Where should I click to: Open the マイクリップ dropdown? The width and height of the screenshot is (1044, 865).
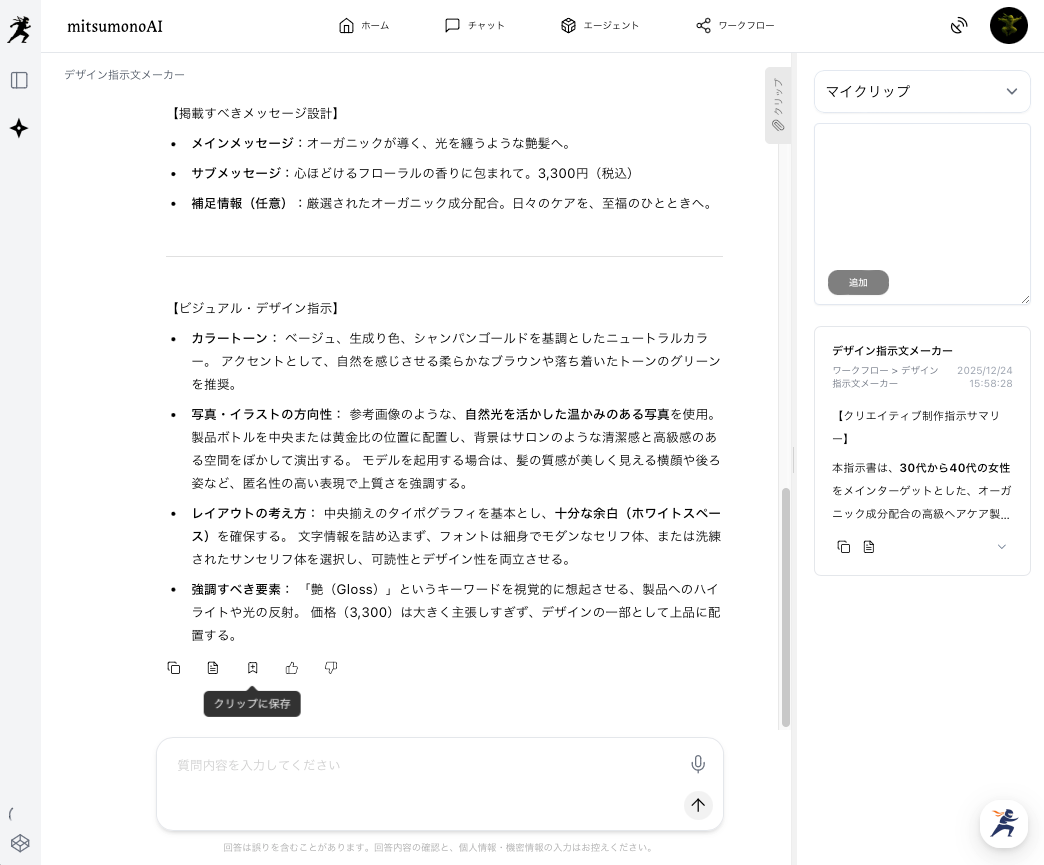pyautogui.click(x=922, y=91)
